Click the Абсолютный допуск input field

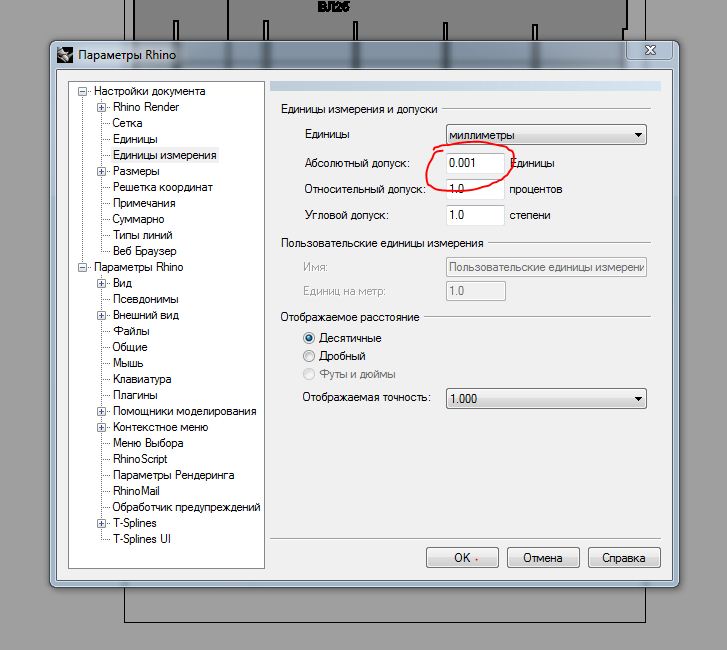475,163
